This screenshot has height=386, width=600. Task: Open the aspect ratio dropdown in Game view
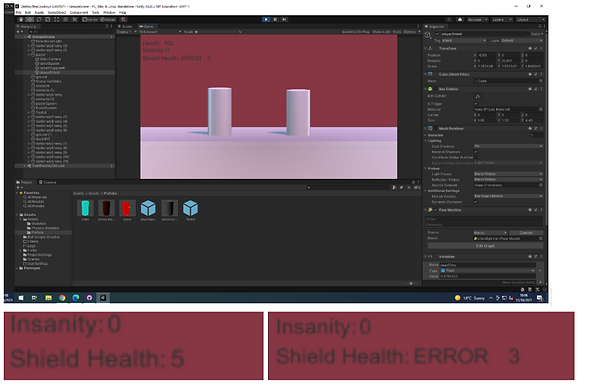tap(160, 32)
